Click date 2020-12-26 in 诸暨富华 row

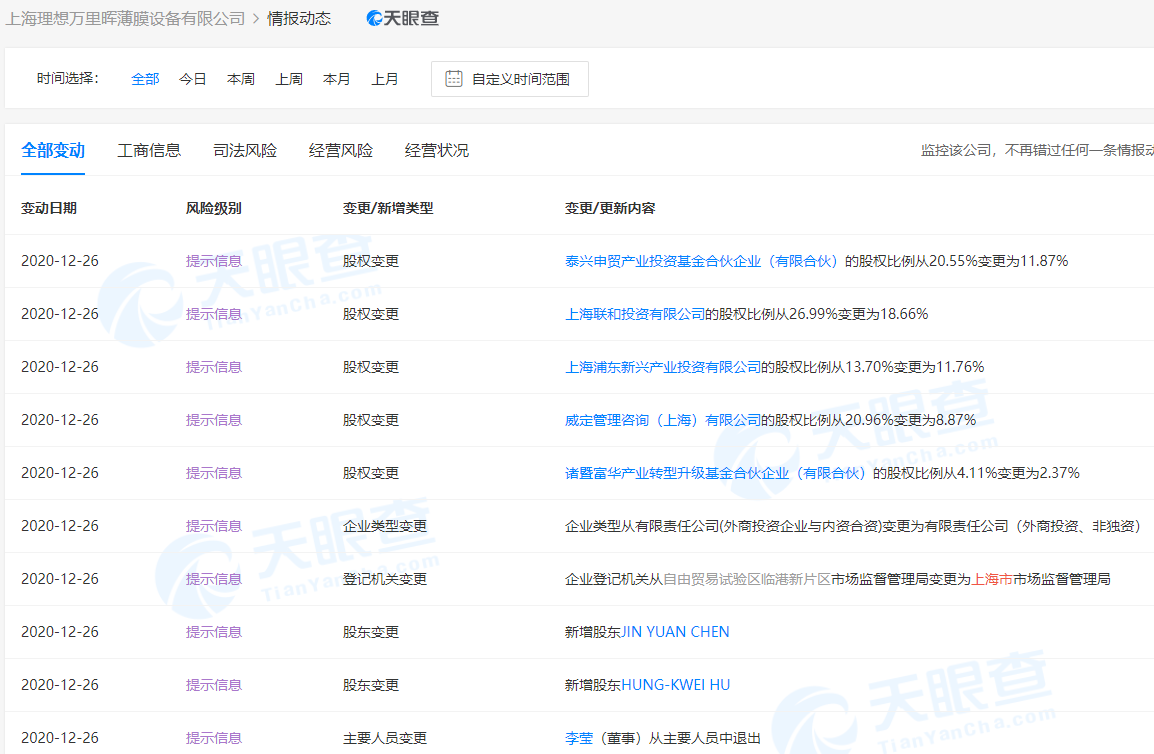pyautogui.click(x=60, y=473)
